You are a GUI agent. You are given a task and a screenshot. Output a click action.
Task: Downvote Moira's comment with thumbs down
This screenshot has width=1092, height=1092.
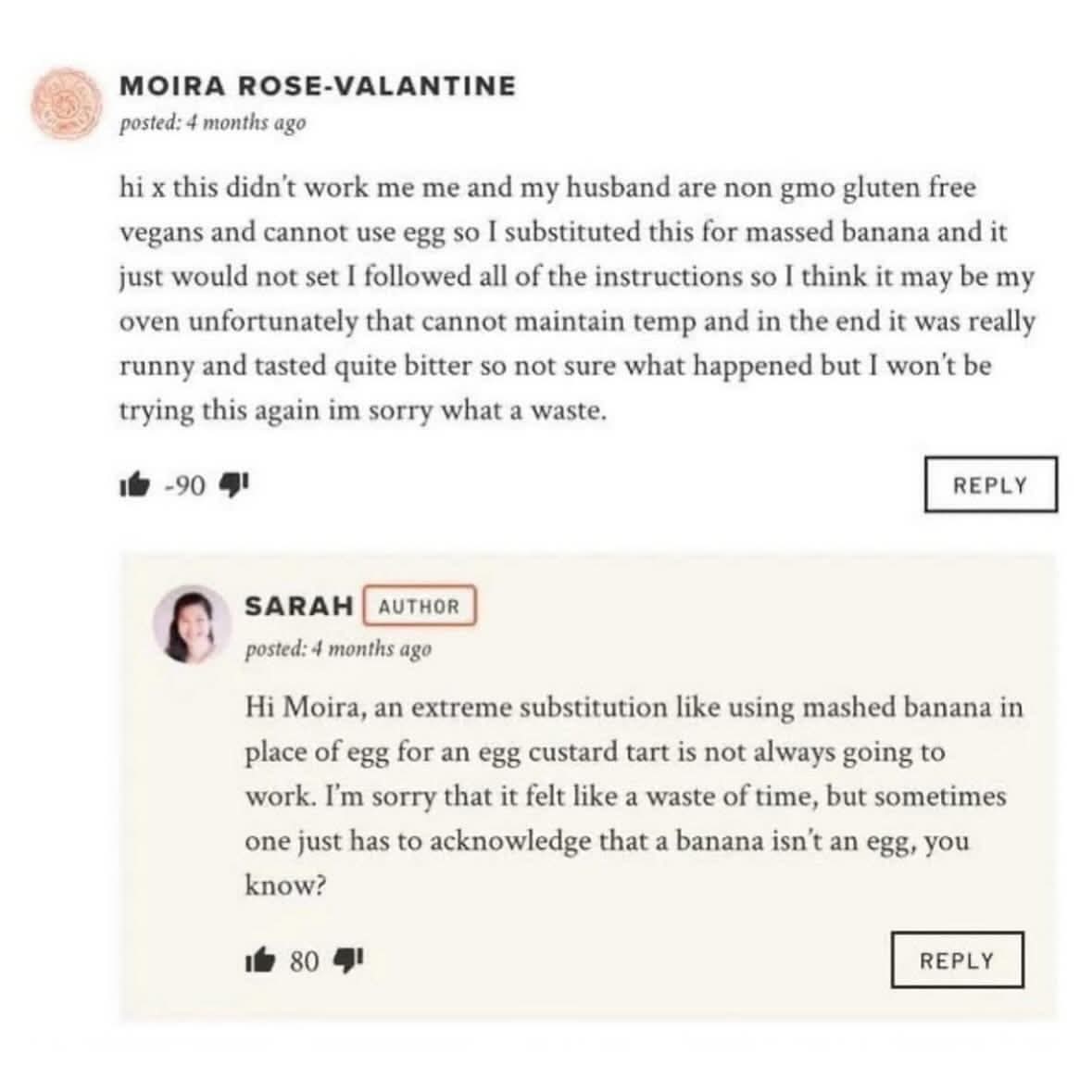click(233, 484)
